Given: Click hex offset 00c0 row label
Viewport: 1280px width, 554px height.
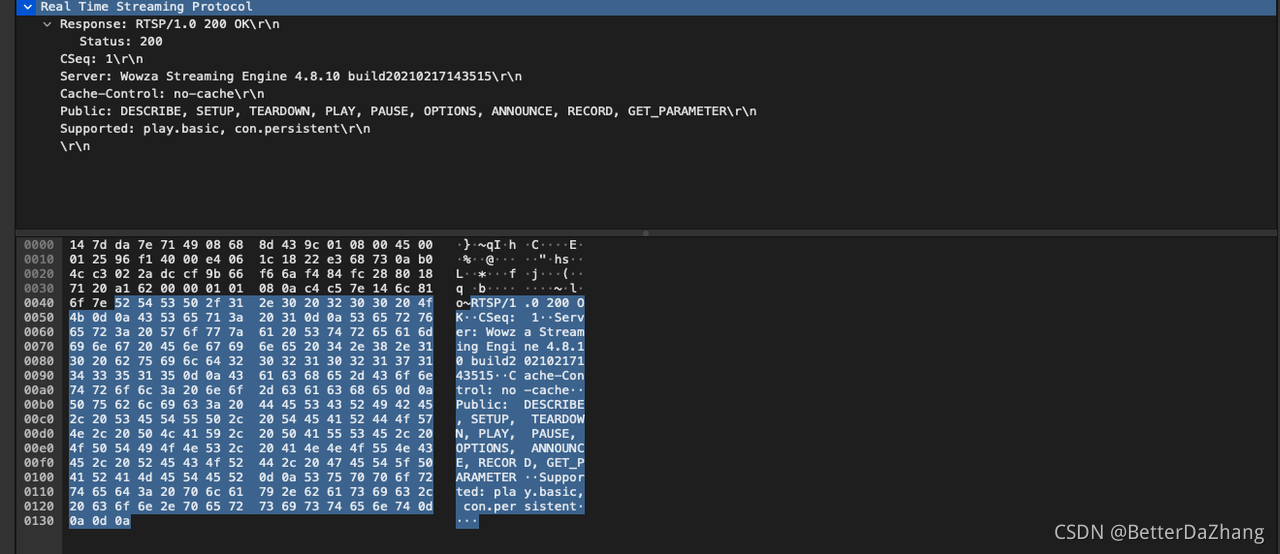Looking at the screenshot, I should pos(38,422).
